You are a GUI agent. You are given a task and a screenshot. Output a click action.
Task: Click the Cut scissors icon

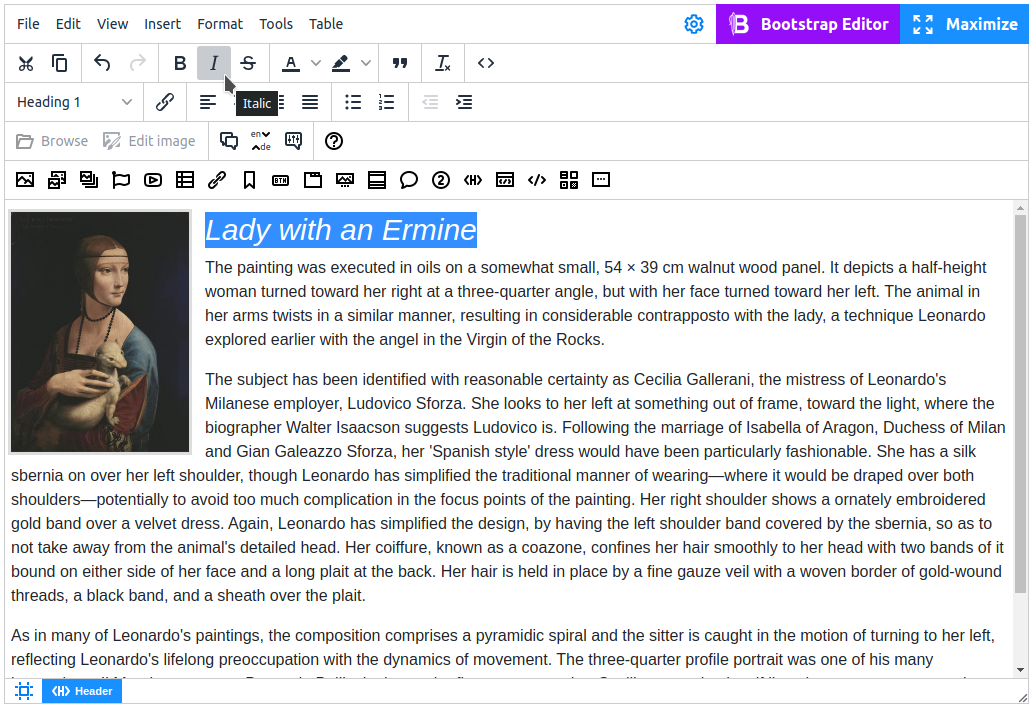pos(26,63)
